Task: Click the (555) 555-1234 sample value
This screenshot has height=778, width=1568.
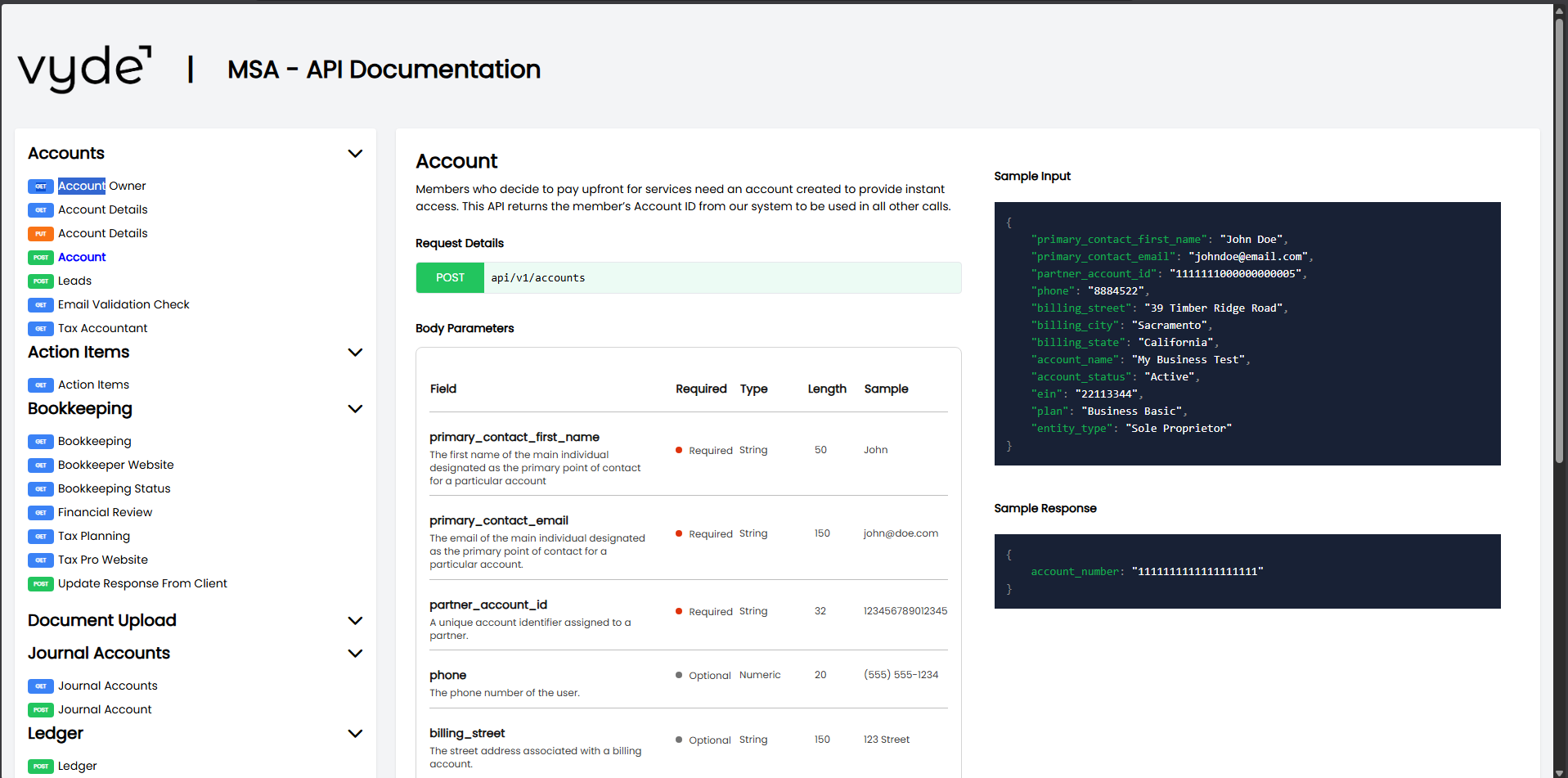Action: click(901, 675)
